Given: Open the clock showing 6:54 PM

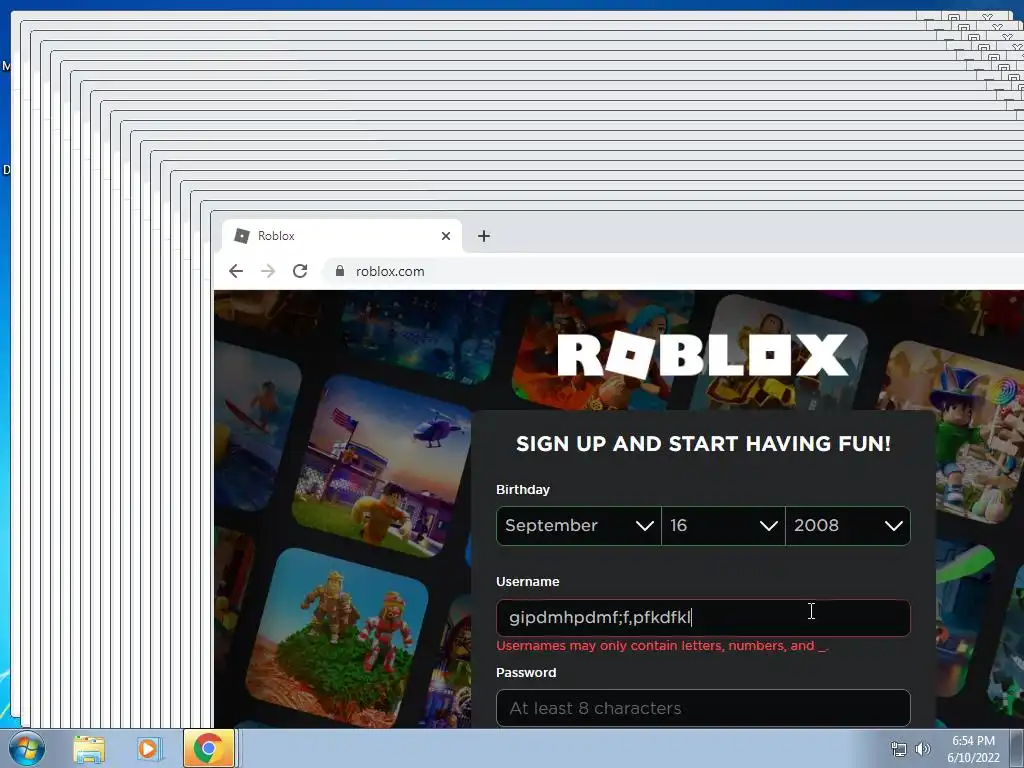Looking at the screenshot, I should point(973,749).
